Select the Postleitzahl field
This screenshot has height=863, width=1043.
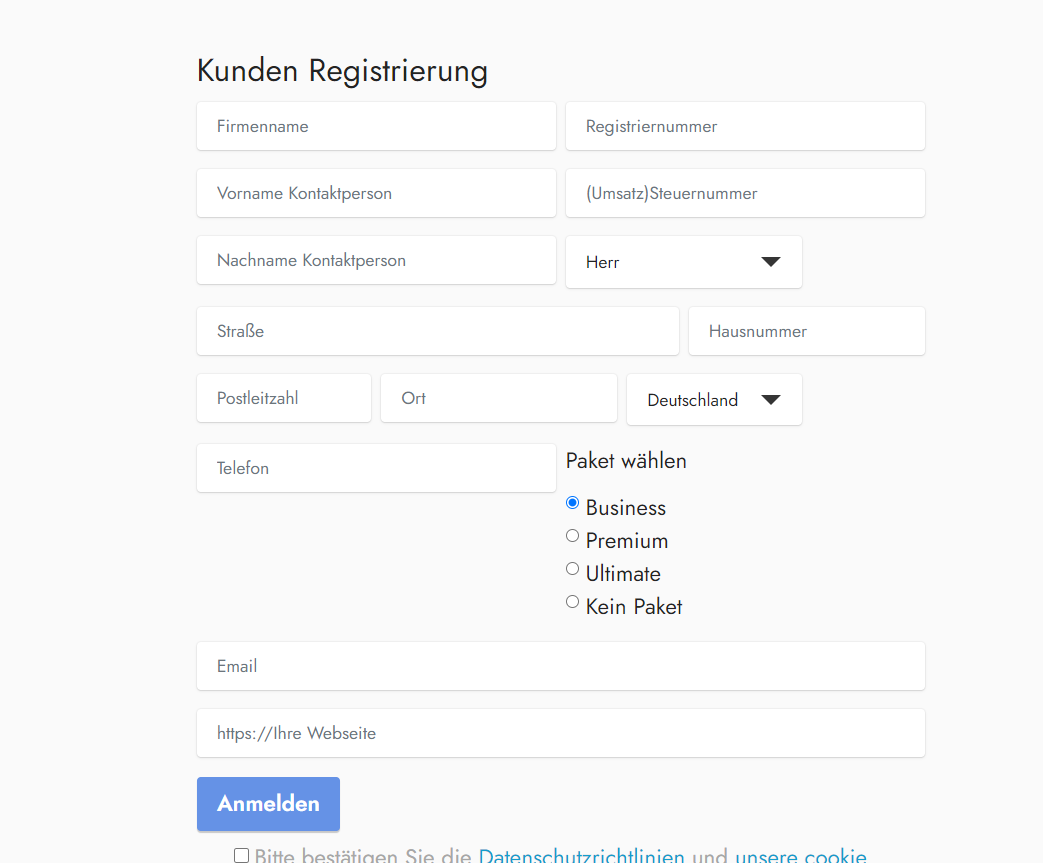coord(284,398)
